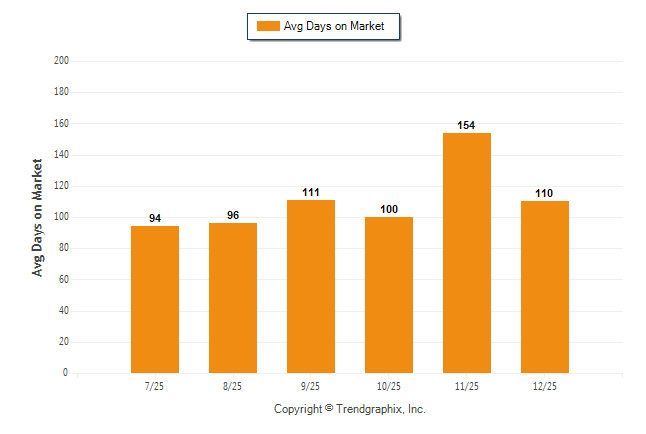Select the 100 value label above 10/25
This screenshot has height=434, width=646.
(389, 209)
